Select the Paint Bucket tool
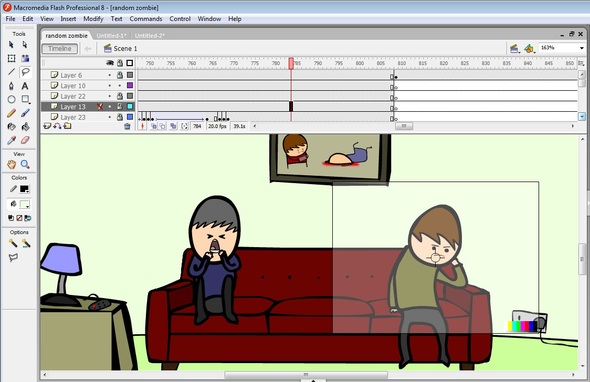This screenshot has width=590, height=382. click(25, 126)
